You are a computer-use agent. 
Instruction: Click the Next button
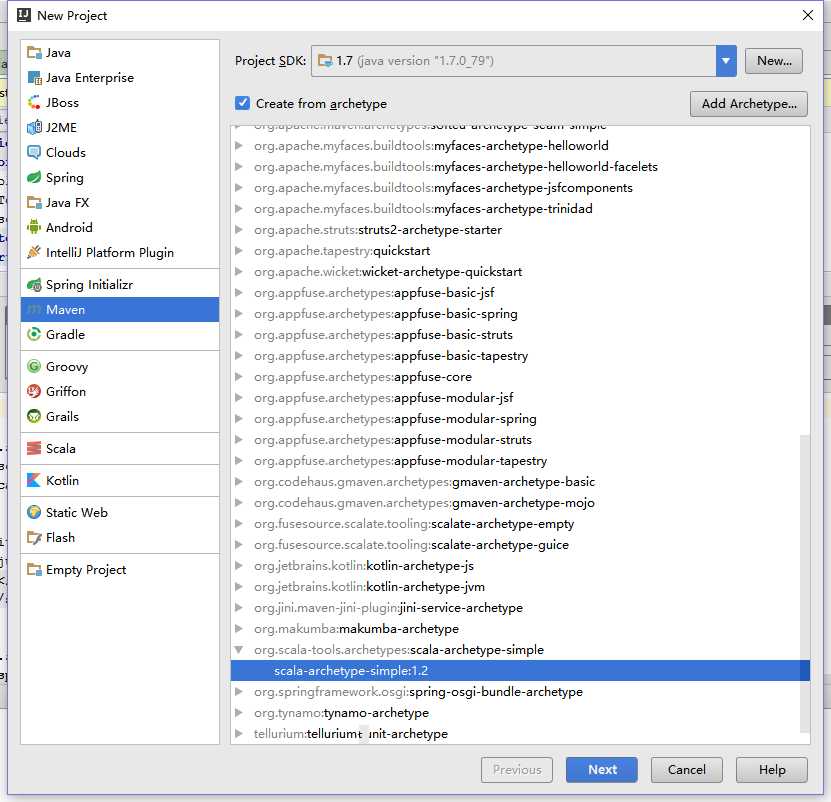[x=602, y=770]
